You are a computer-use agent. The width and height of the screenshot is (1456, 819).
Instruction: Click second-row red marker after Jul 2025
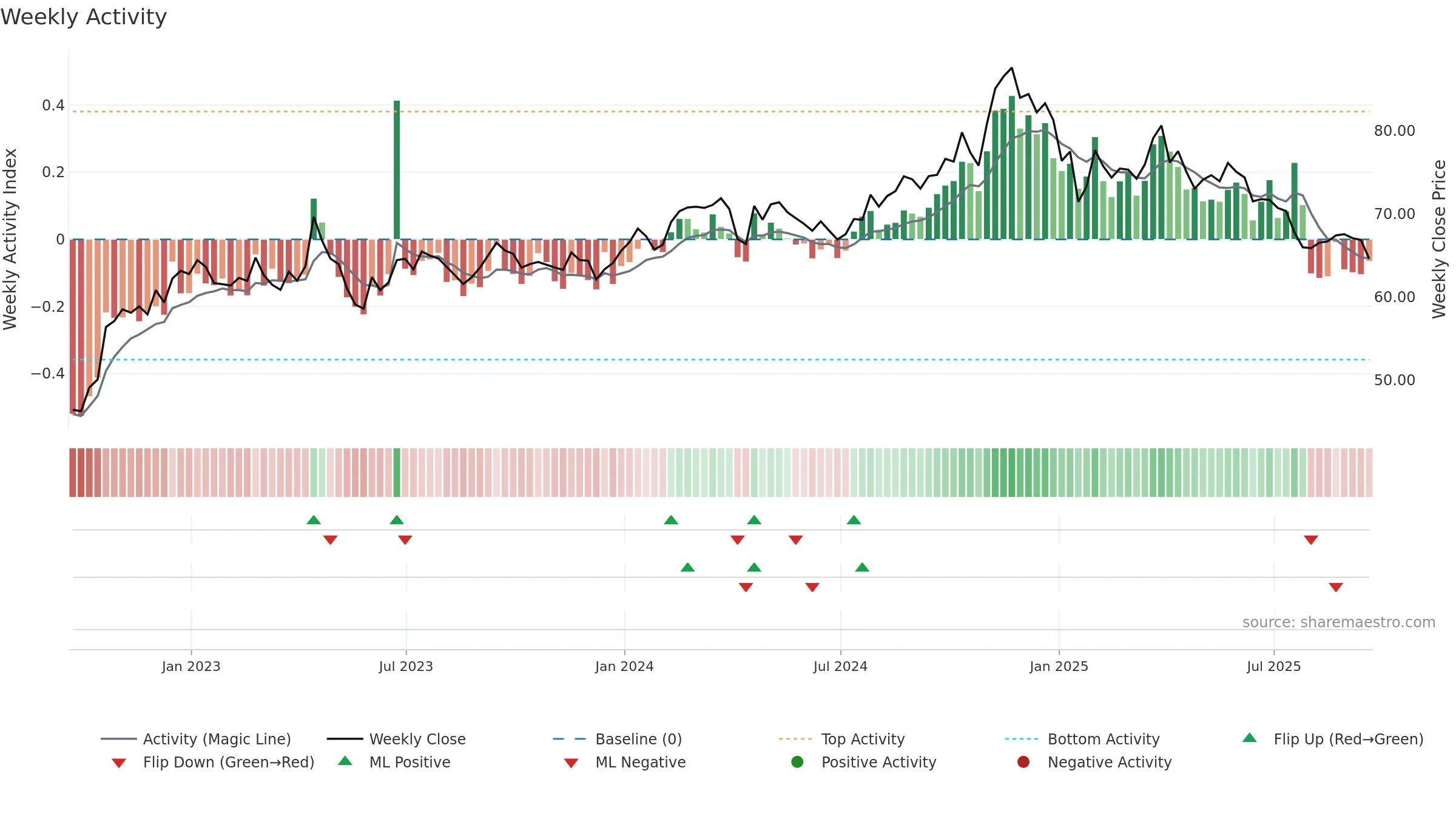(1336, 587)
